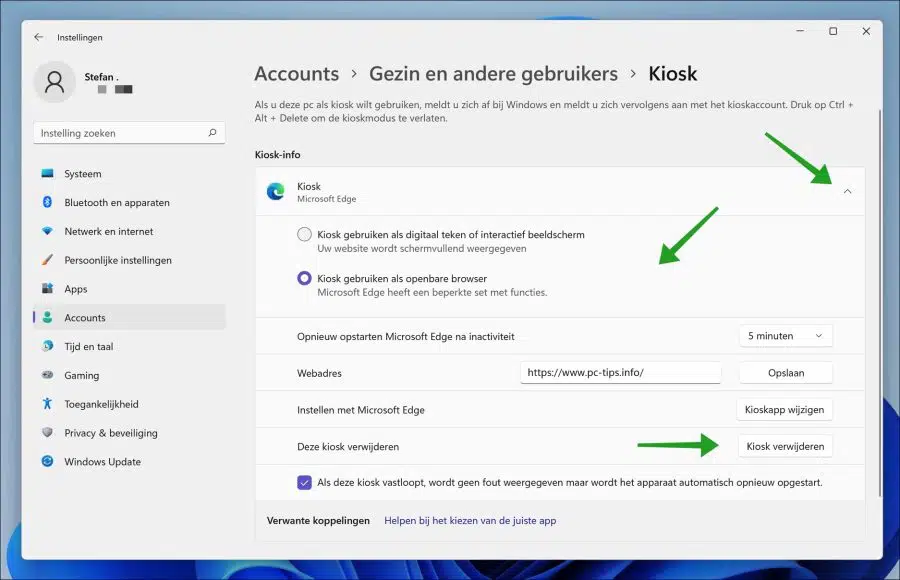
Task: Click the Gaming controller icon
Action: [x=48, y=375]
